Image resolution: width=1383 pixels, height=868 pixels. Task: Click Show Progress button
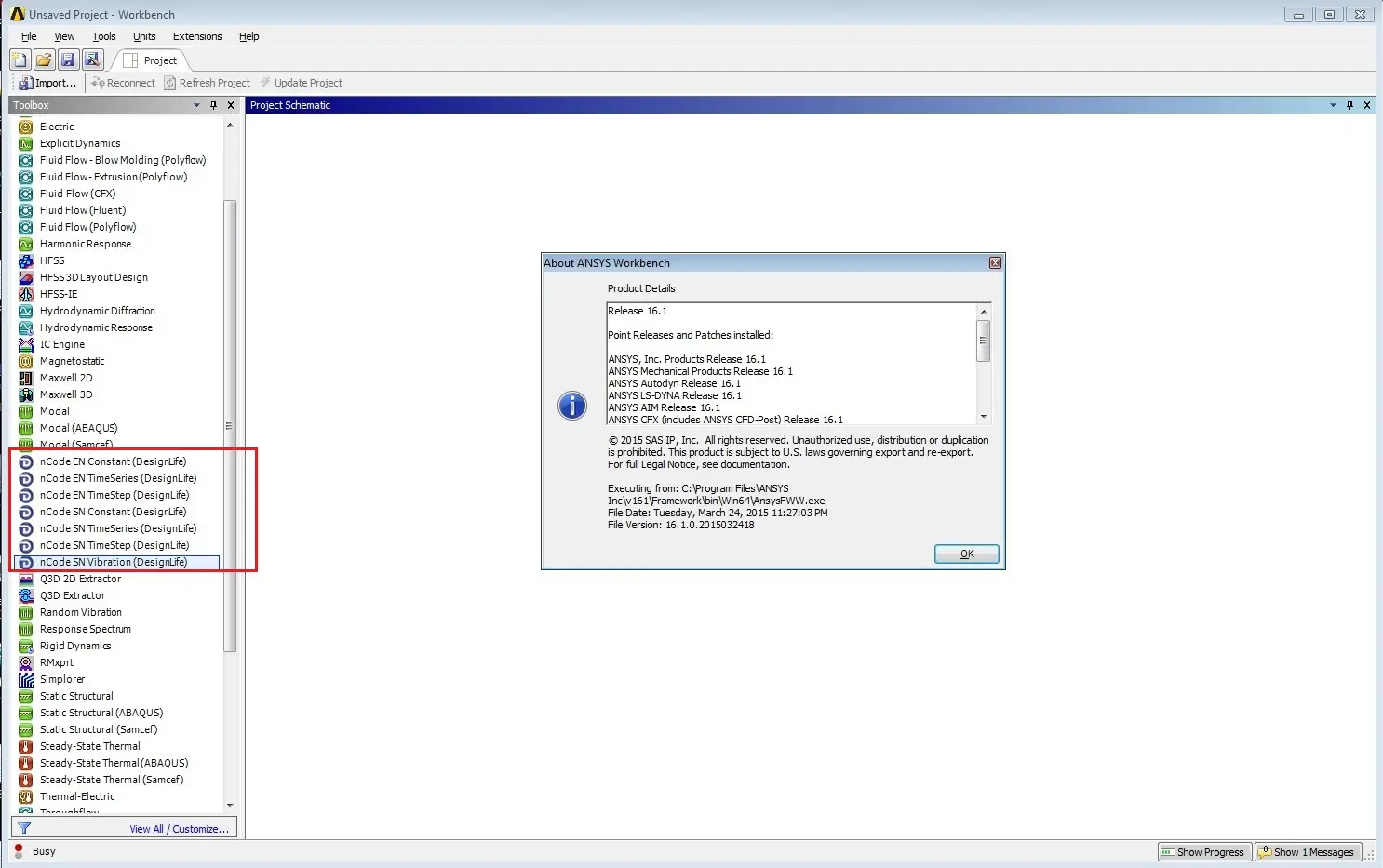(1203, 851)
